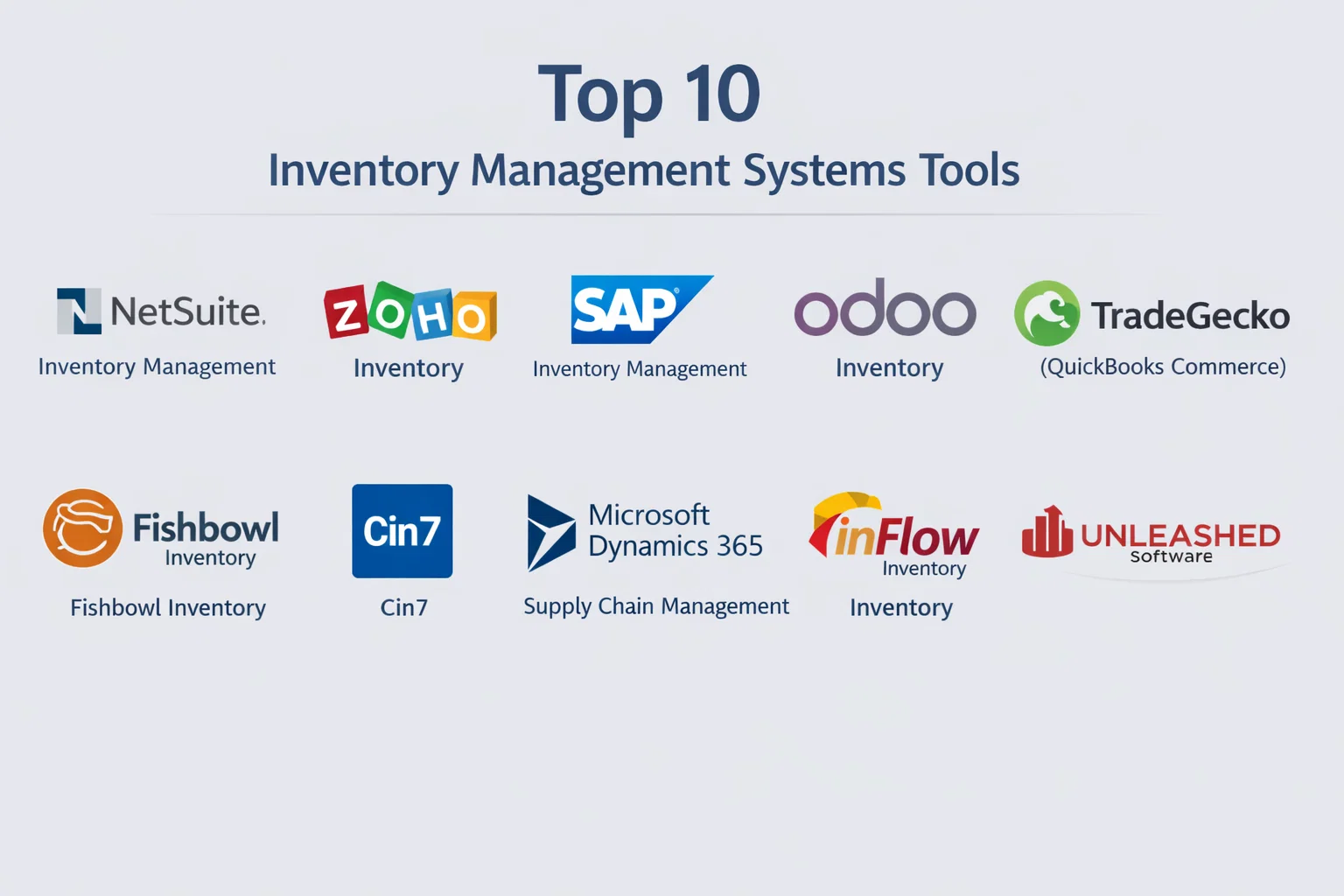Click the blue Cin7 square logo
This screenshot has width=1344, height=896.
click(402, 531)
